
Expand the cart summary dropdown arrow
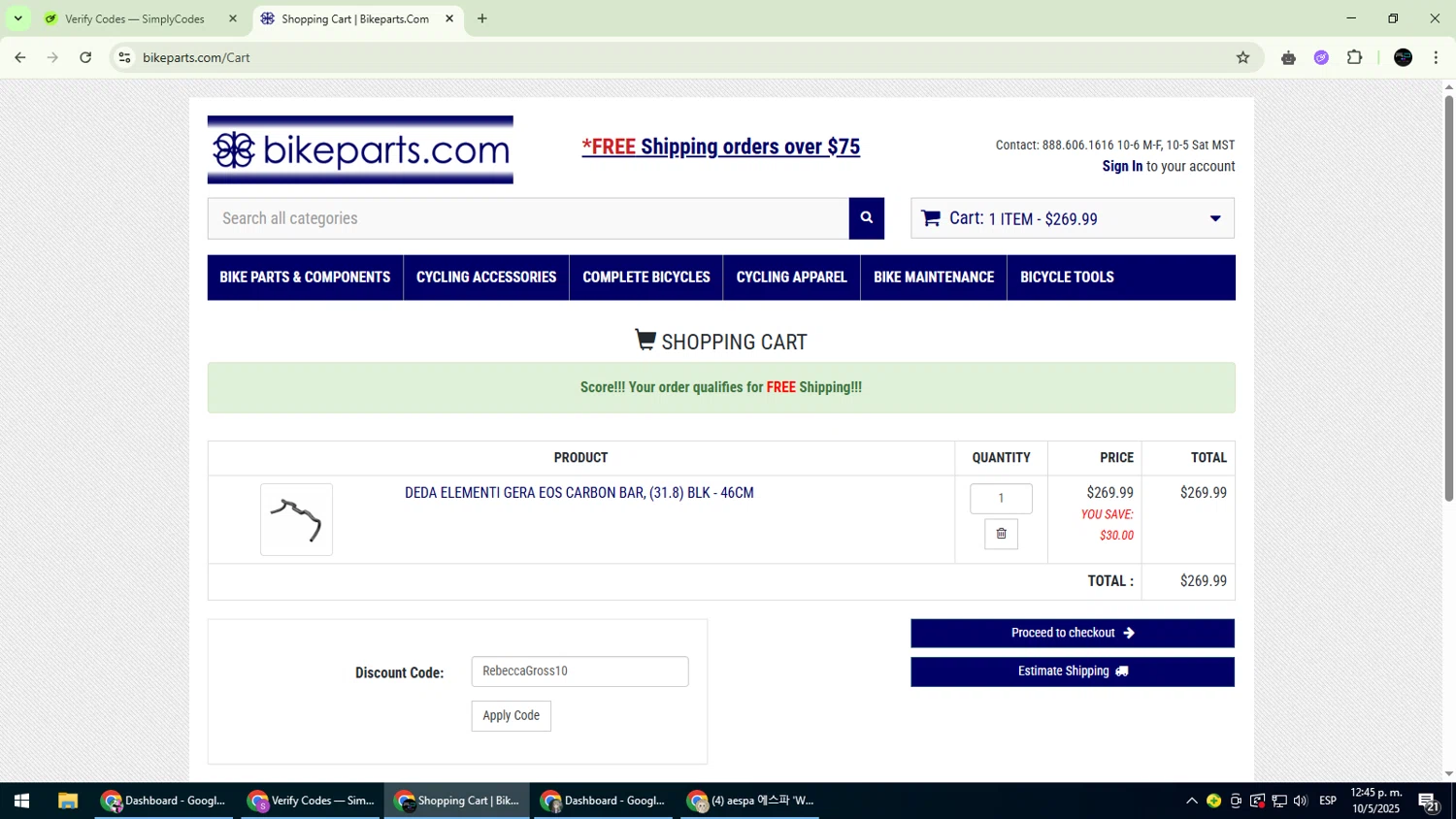coord(1214,218)
